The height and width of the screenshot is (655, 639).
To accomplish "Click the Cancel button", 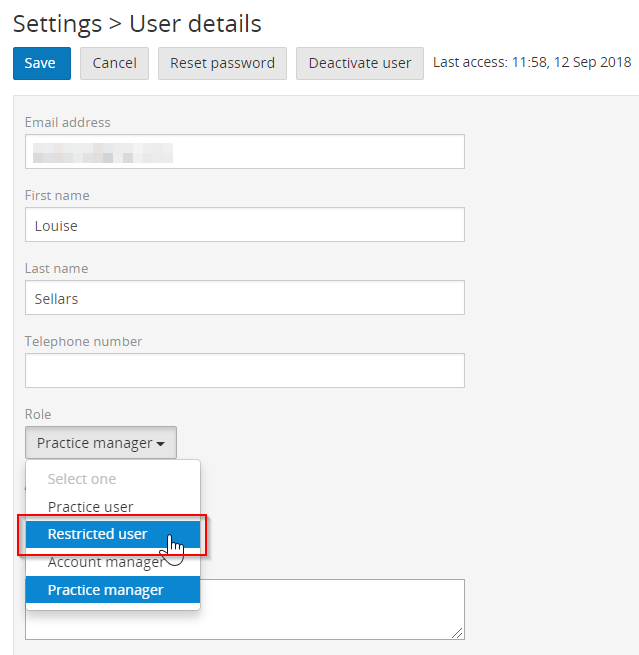I will (114, 63).
